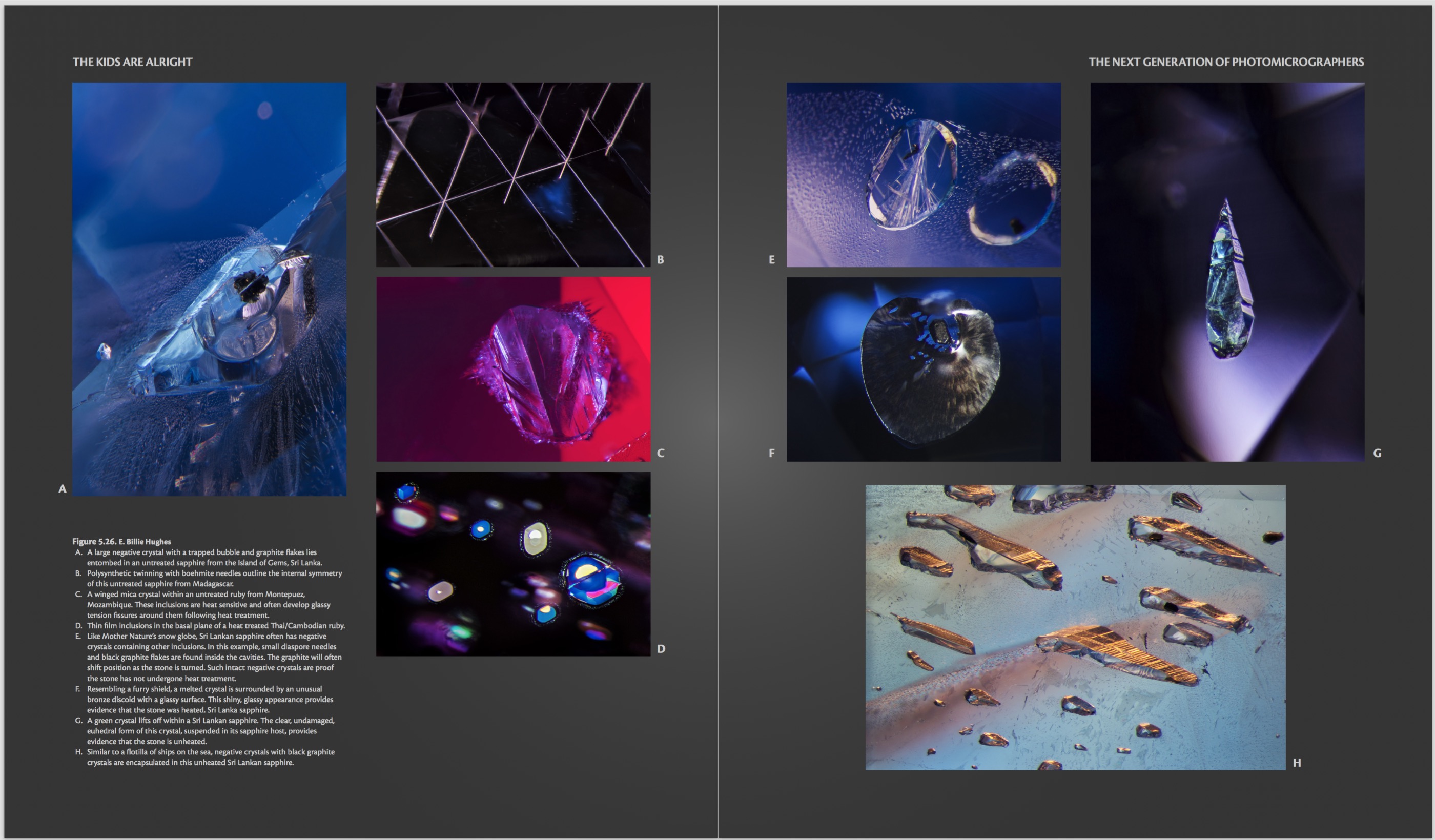Click photo C of the winged mica crystal in ruby

tap(513, 369)
